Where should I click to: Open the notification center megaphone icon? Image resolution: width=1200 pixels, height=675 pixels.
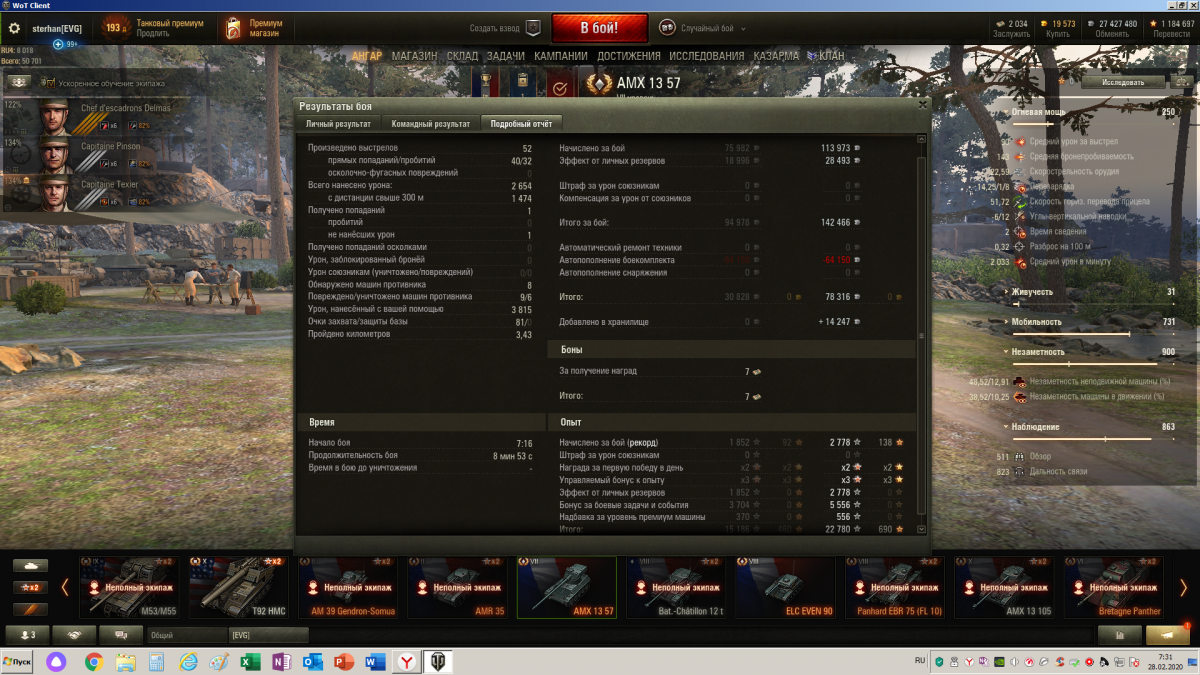tap(1167, 634)
